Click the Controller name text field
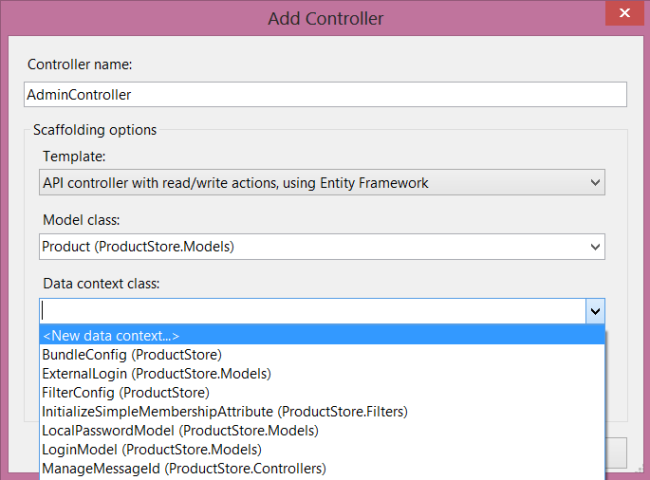 (x=325, y=95)
